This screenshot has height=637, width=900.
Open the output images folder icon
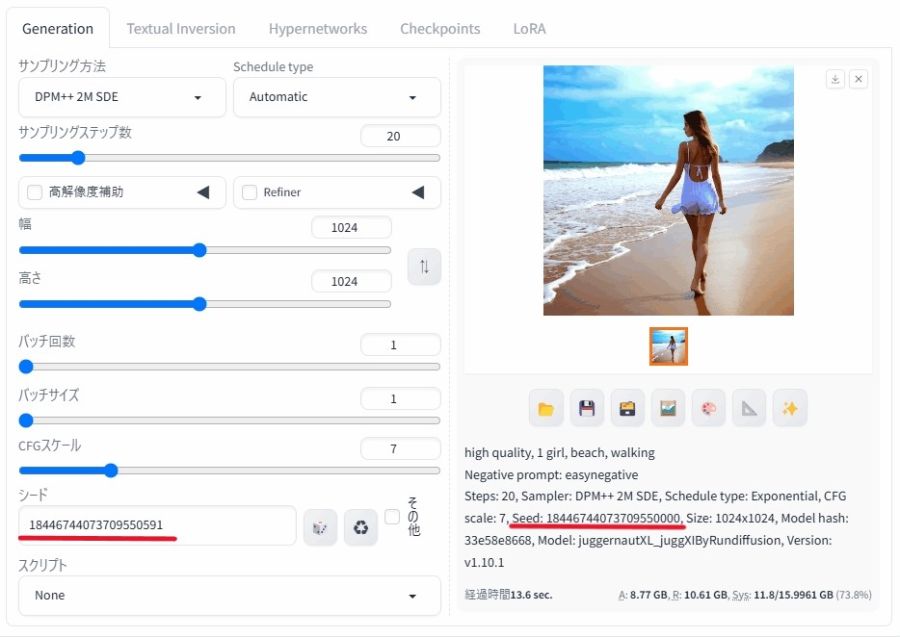point(546,408)
